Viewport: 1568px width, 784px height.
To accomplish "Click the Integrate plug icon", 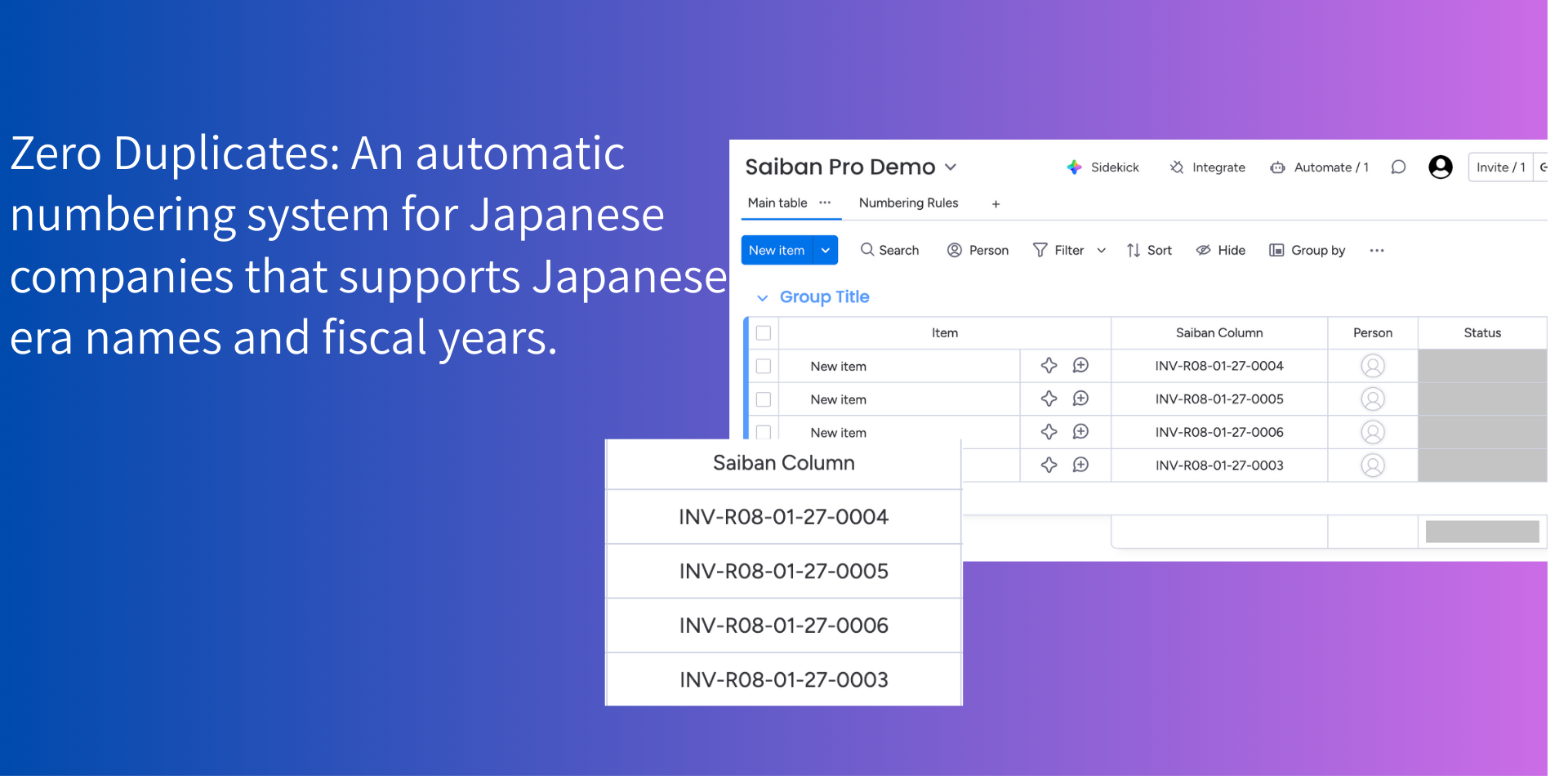I will (x=1177, y=167).
